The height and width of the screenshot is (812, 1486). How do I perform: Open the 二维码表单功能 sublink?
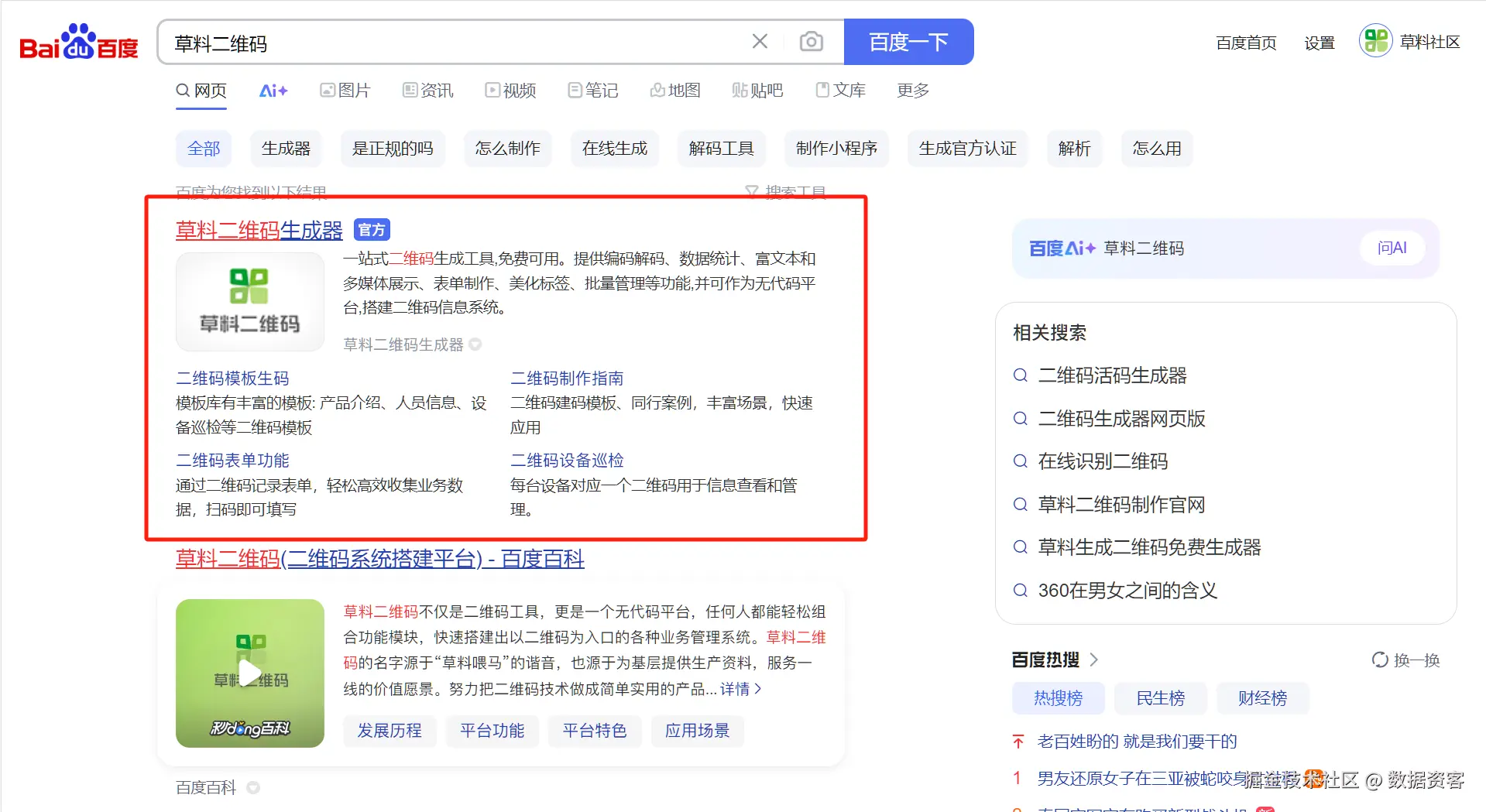[232, 461]
